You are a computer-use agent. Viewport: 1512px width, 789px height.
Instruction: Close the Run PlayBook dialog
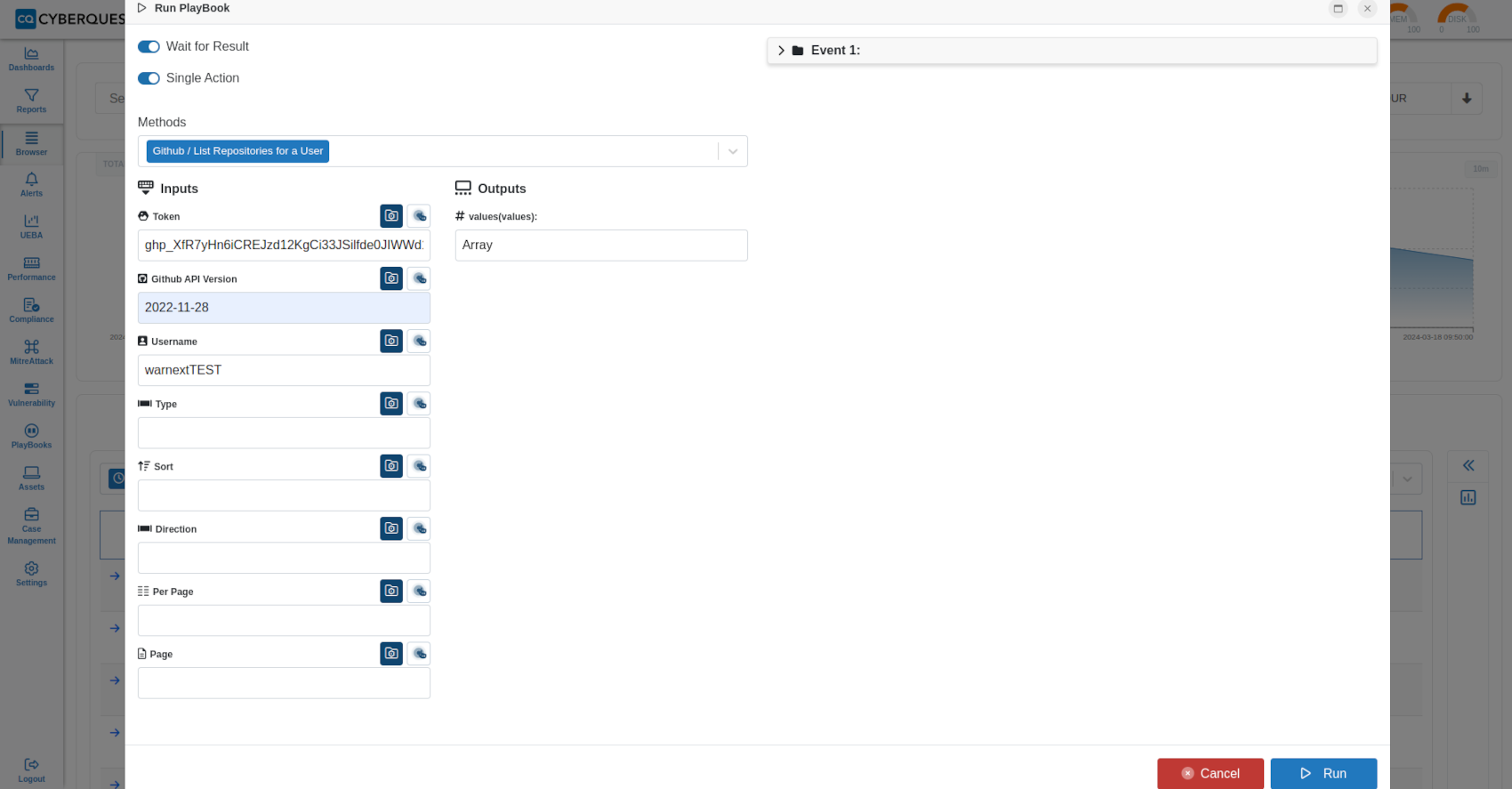pos(1367,9)
